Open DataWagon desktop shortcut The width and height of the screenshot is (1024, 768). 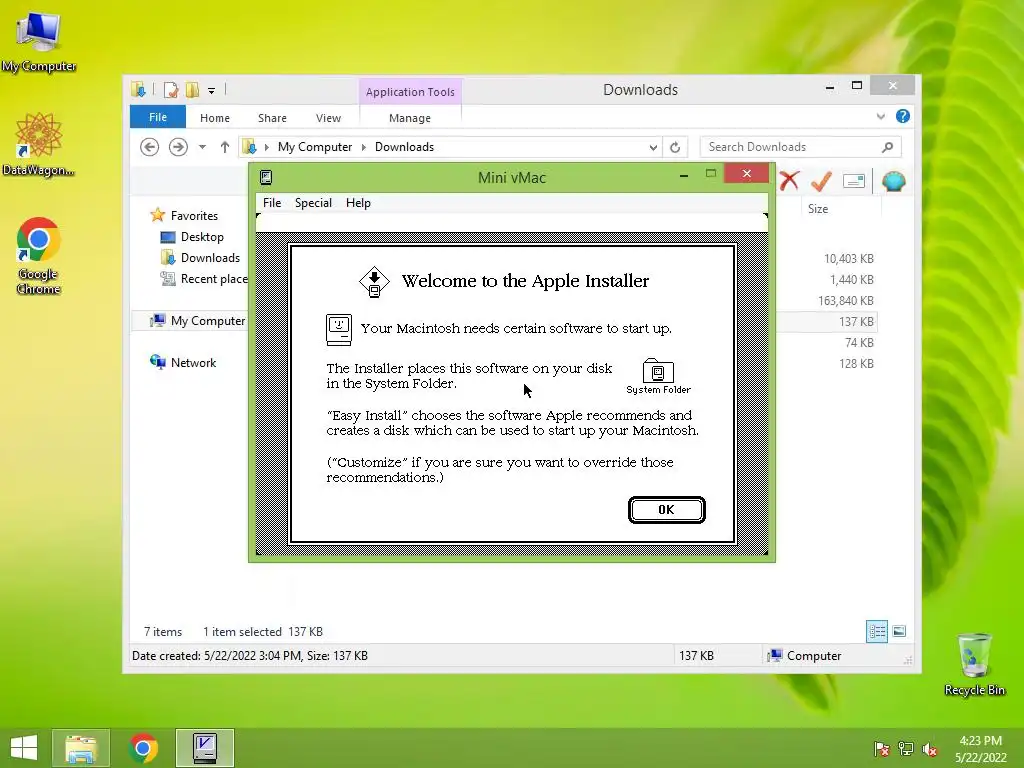39,144
